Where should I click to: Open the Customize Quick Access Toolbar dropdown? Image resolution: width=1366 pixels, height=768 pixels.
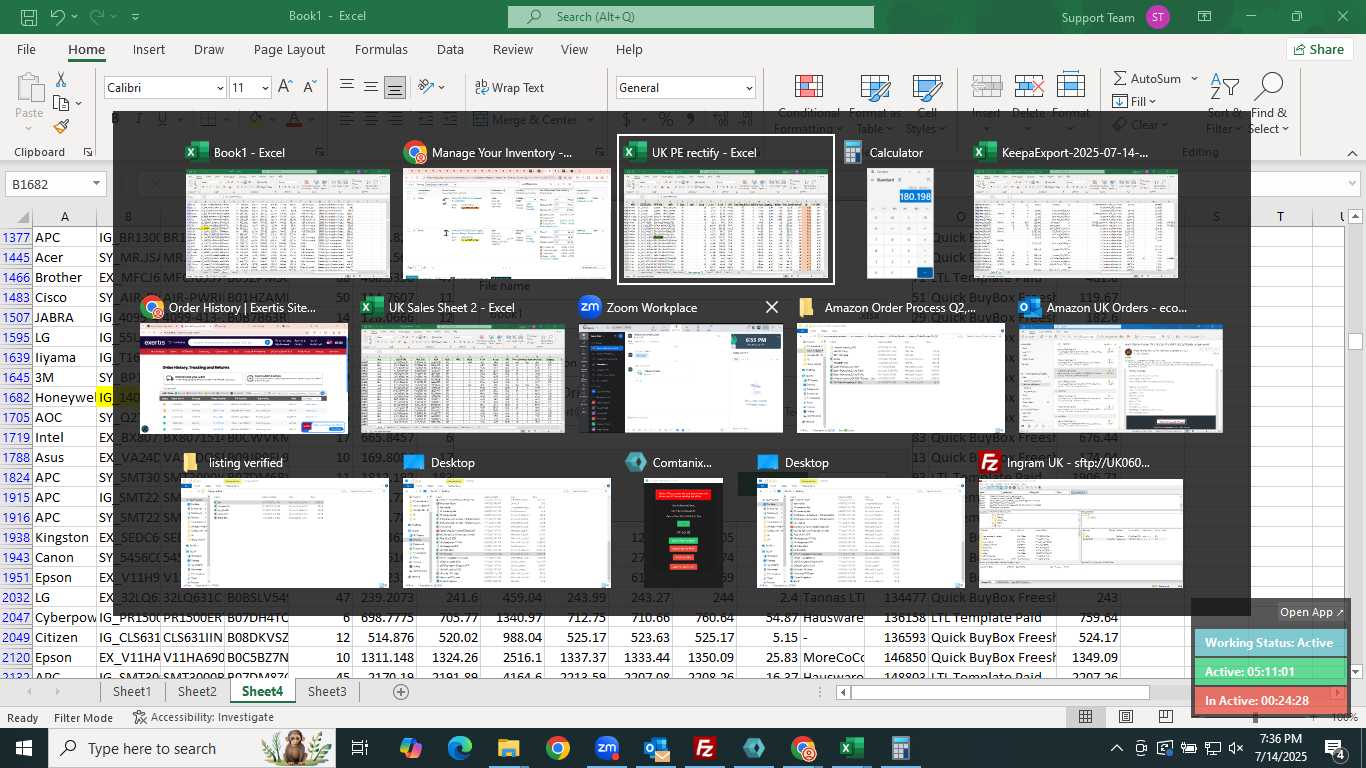[x=135, y=17]
